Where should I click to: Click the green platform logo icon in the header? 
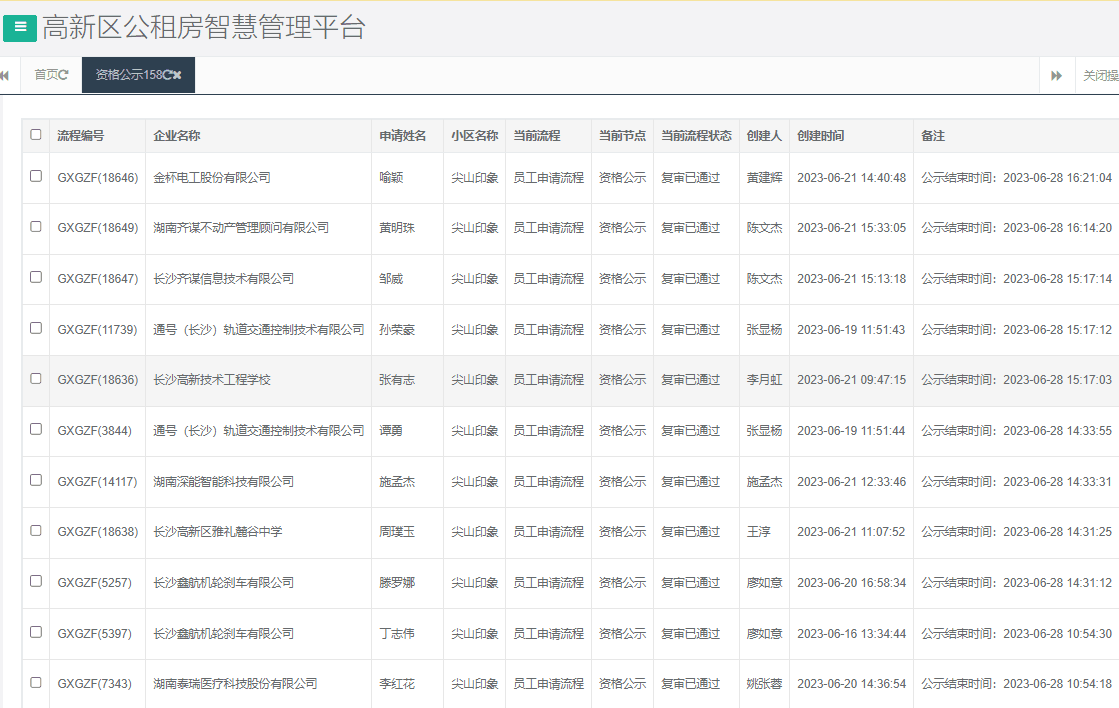[x=19, y=27]
